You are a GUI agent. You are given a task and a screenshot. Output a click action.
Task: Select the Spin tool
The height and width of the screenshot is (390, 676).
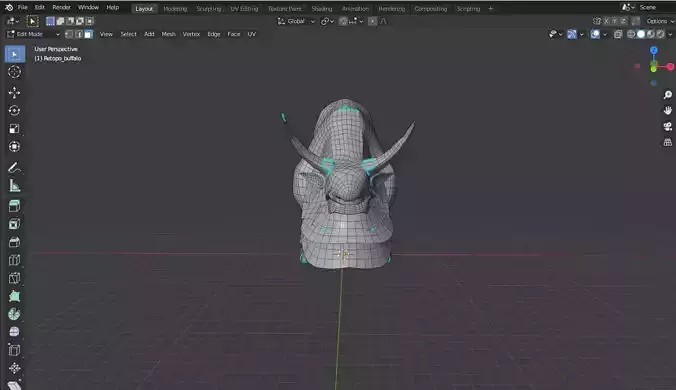[x=14, y=315]
